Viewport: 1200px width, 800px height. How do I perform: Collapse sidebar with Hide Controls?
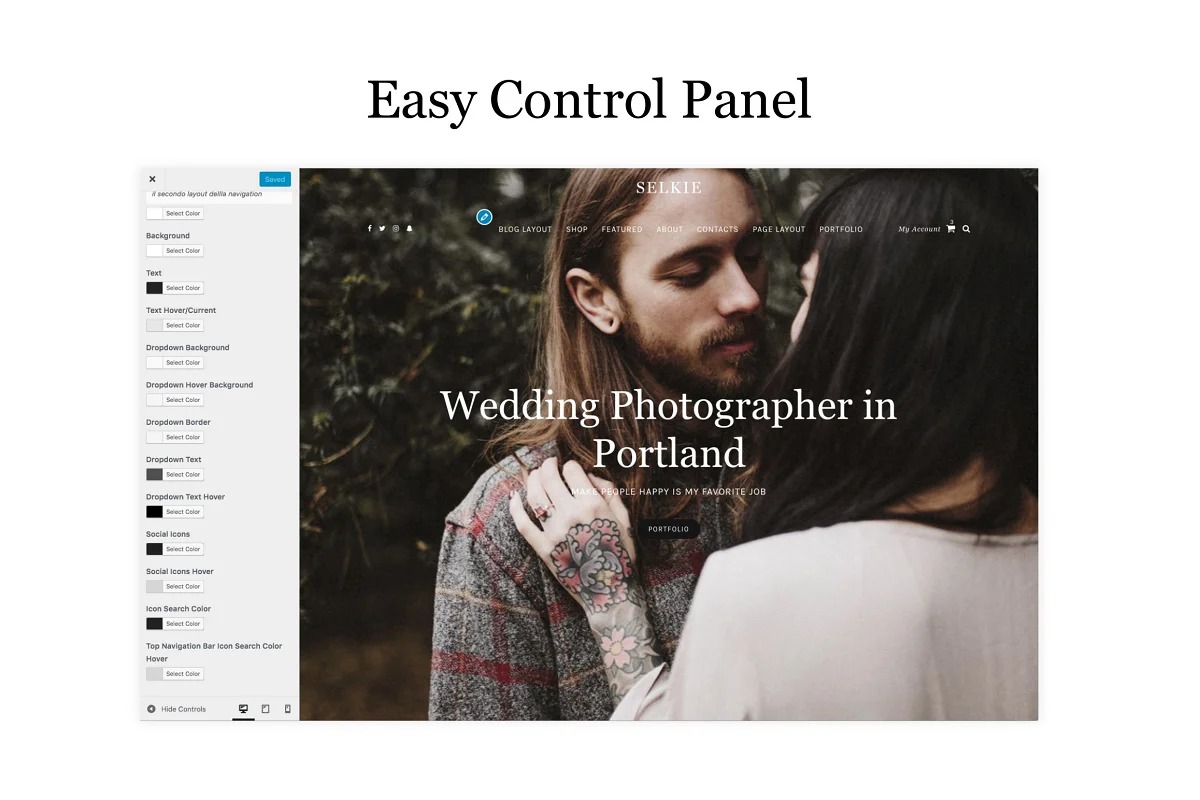176,709
